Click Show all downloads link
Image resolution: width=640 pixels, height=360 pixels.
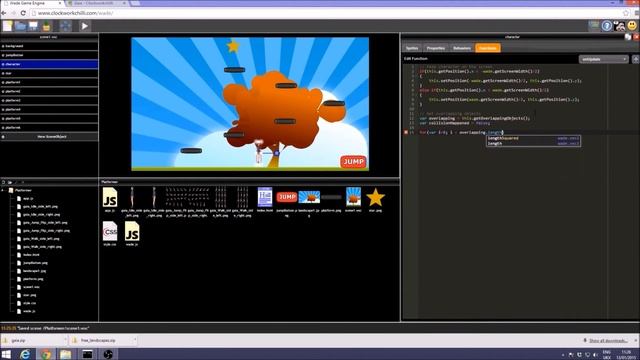(608, 340)
